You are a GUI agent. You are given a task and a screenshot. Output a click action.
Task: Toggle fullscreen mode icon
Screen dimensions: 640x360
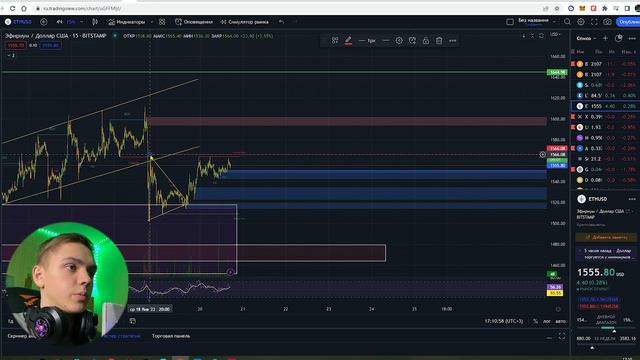click(594, 22)
